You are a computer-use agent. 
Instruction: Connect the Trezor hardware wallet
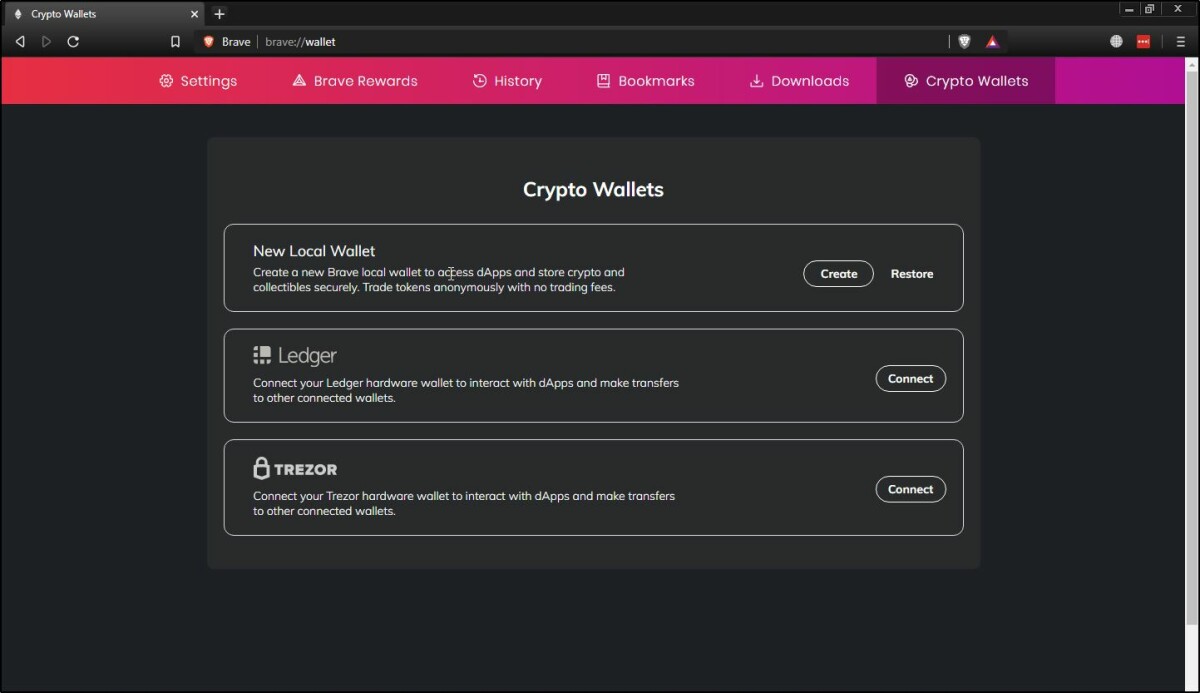coord(910,489)
